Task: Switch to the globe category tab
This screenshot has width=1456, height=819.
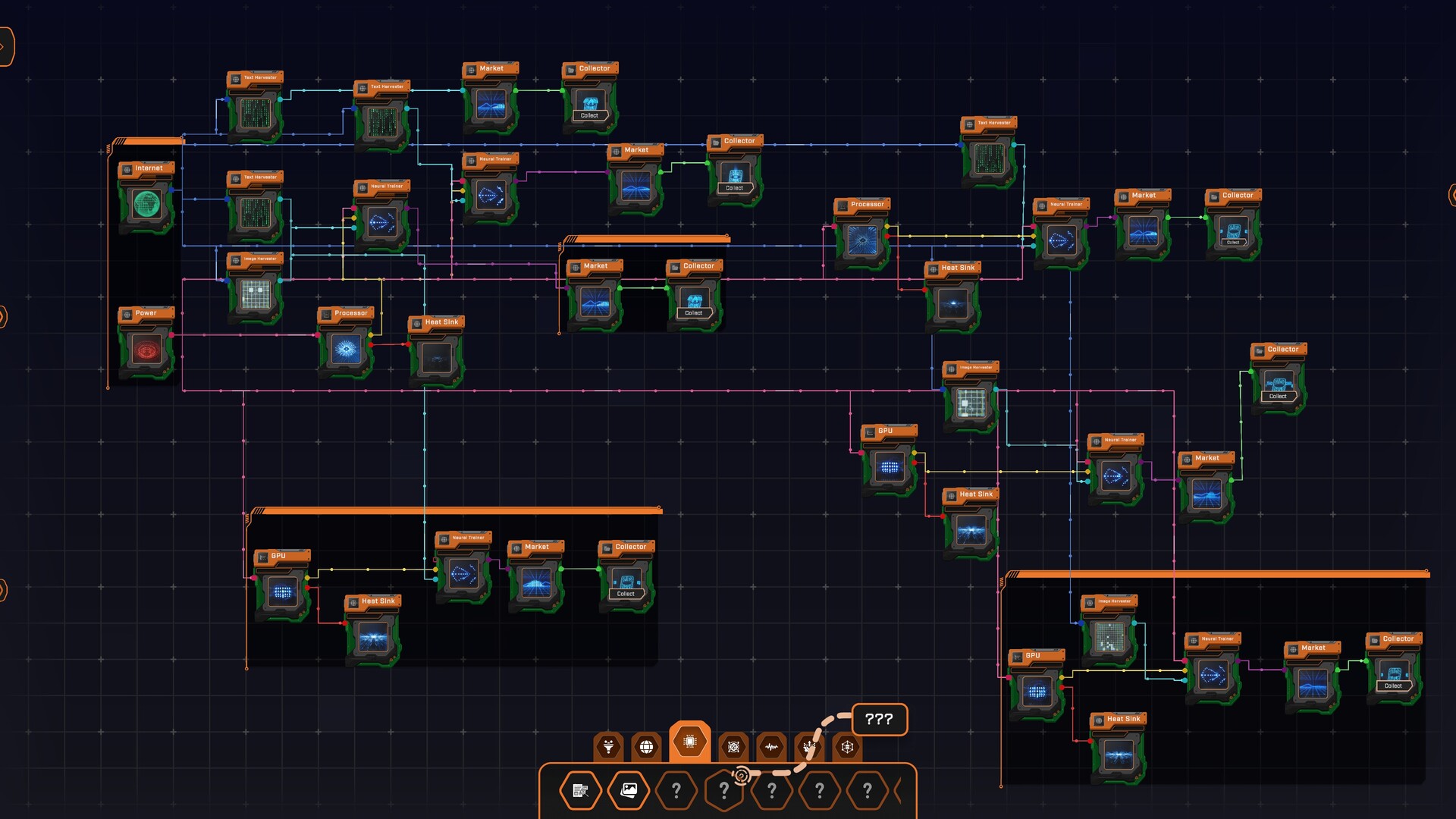Action: [x=645, y=747]
